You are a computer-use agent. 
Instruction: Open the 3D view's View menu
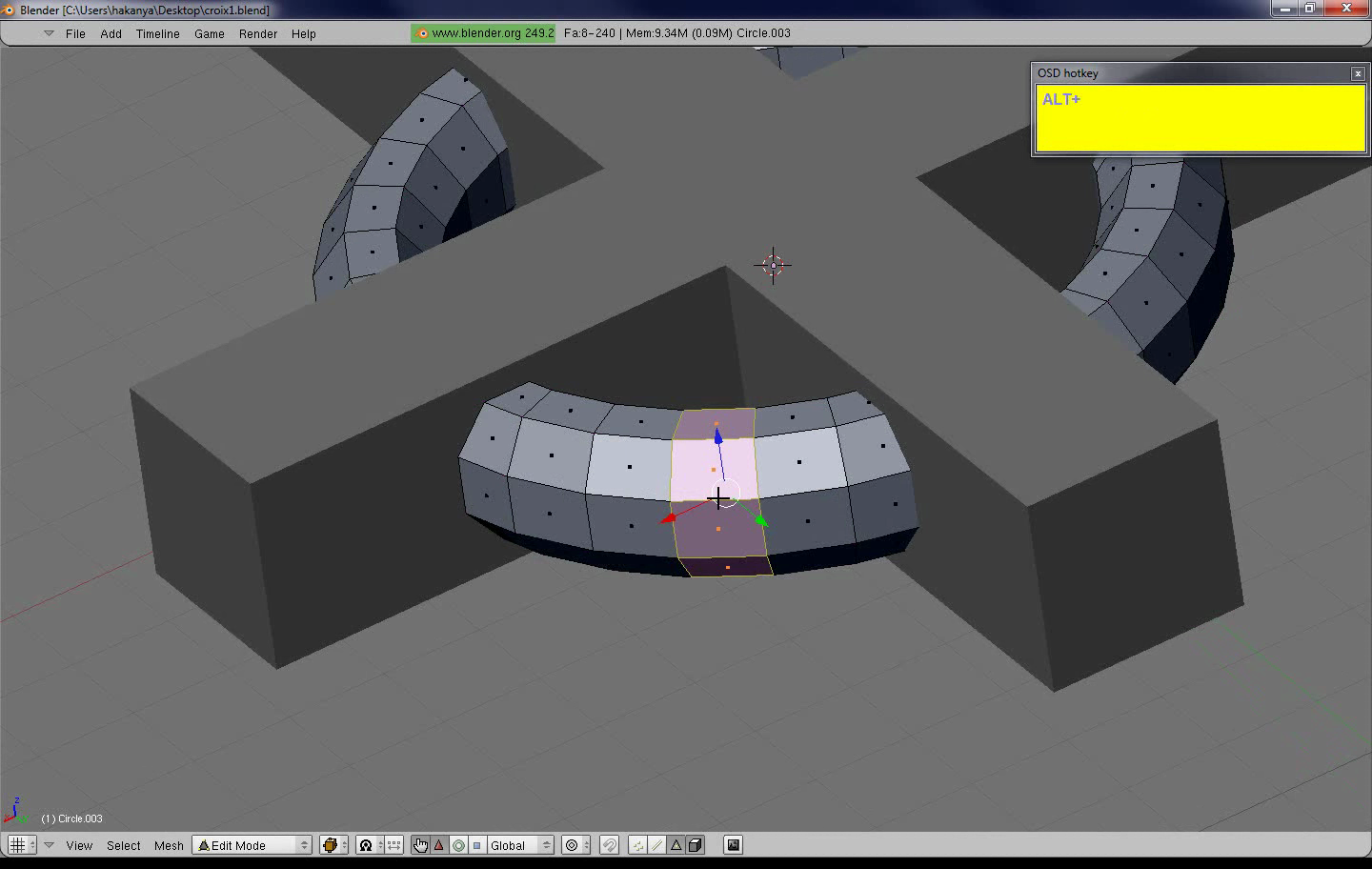click(x=79, y=845)
